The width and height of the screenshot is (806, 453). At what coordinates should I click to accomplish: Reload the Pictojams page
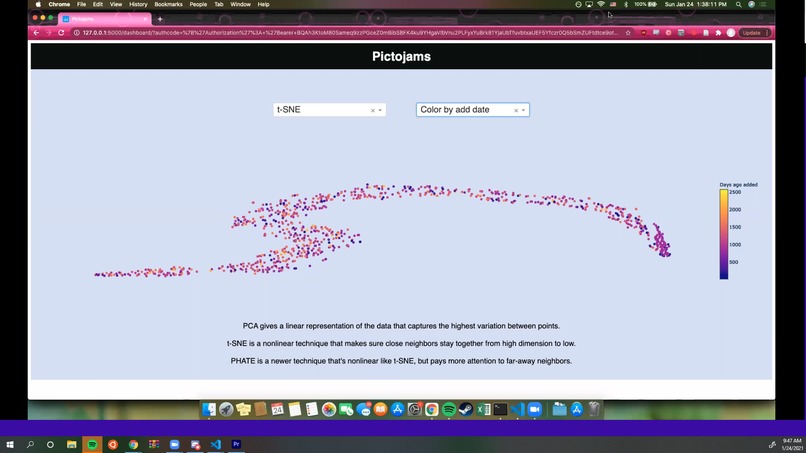pos(61,32)
